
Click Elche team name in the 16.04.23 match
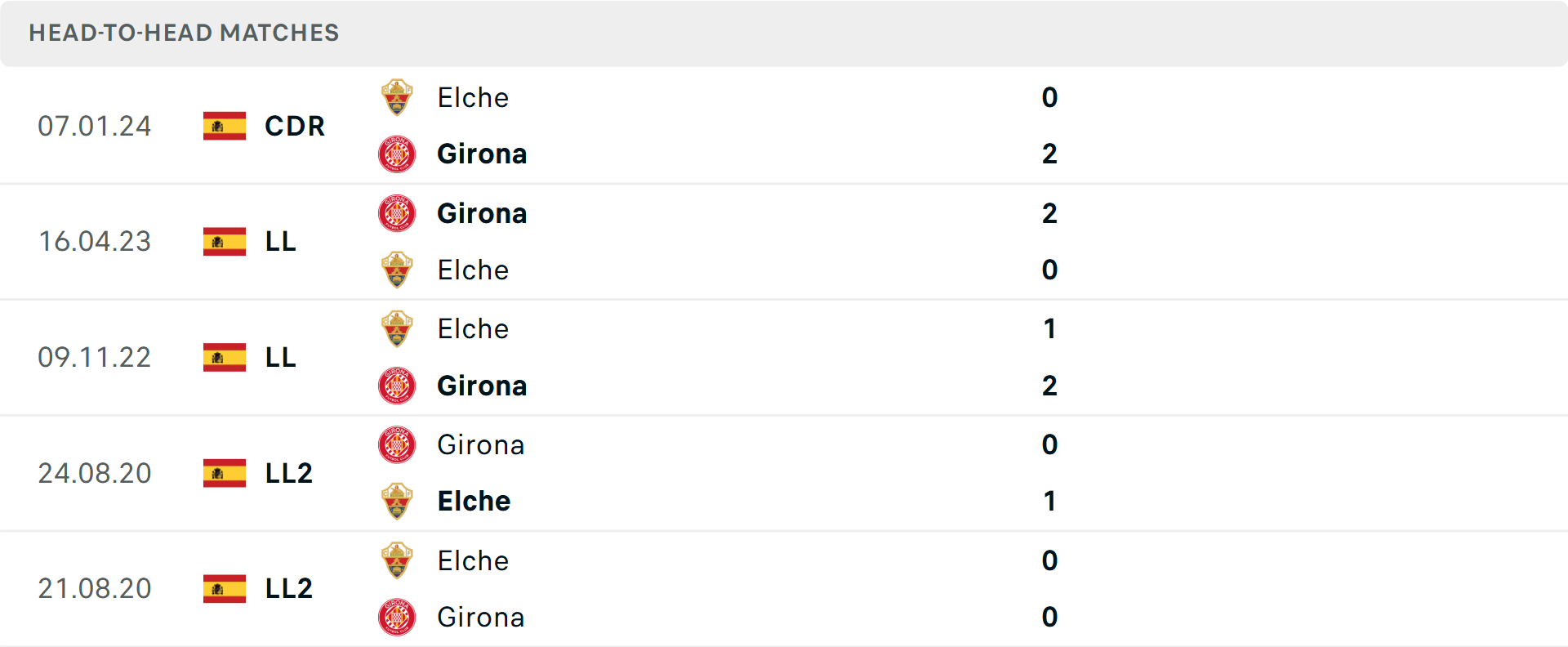pos(473,270)
